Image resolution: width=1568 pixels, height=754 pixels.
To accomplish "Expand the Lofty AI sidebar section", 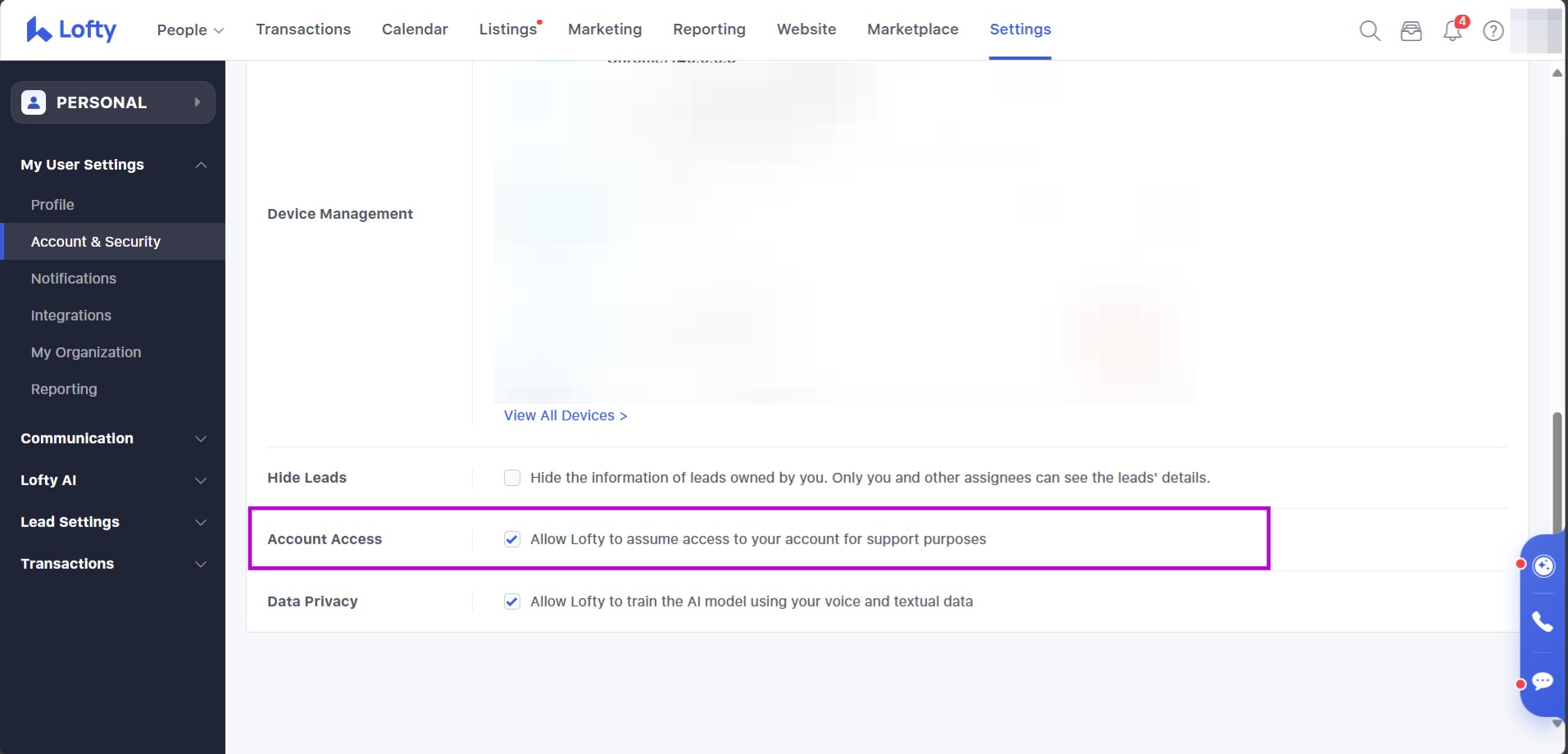I will point(113,480).
